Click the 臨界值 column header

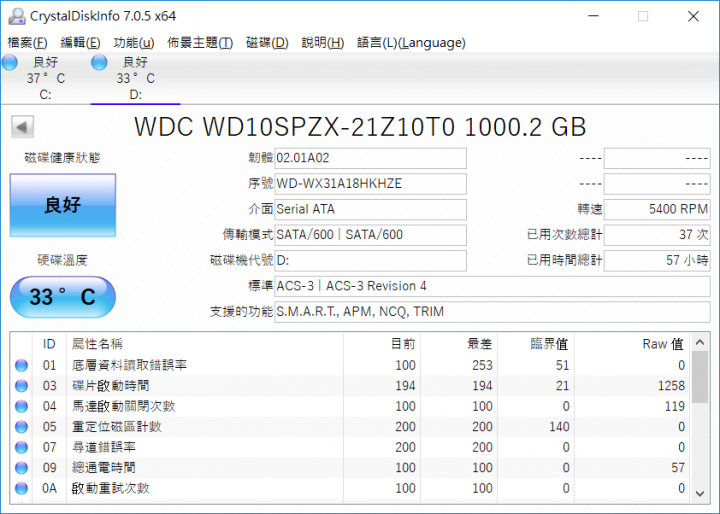[x=536, y=344]
